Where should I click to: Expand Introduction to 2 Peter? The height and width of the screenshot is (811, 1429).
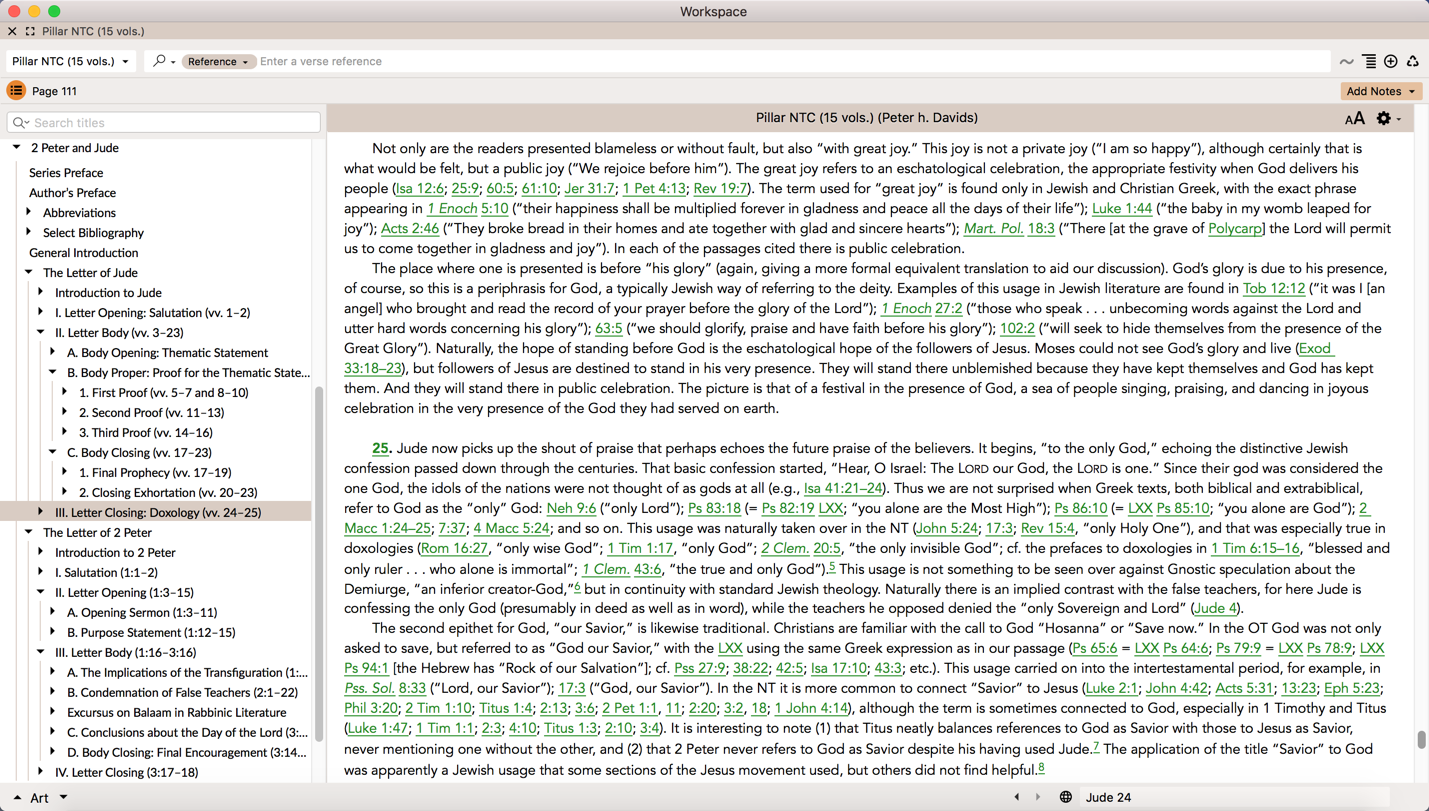[41, 552]
